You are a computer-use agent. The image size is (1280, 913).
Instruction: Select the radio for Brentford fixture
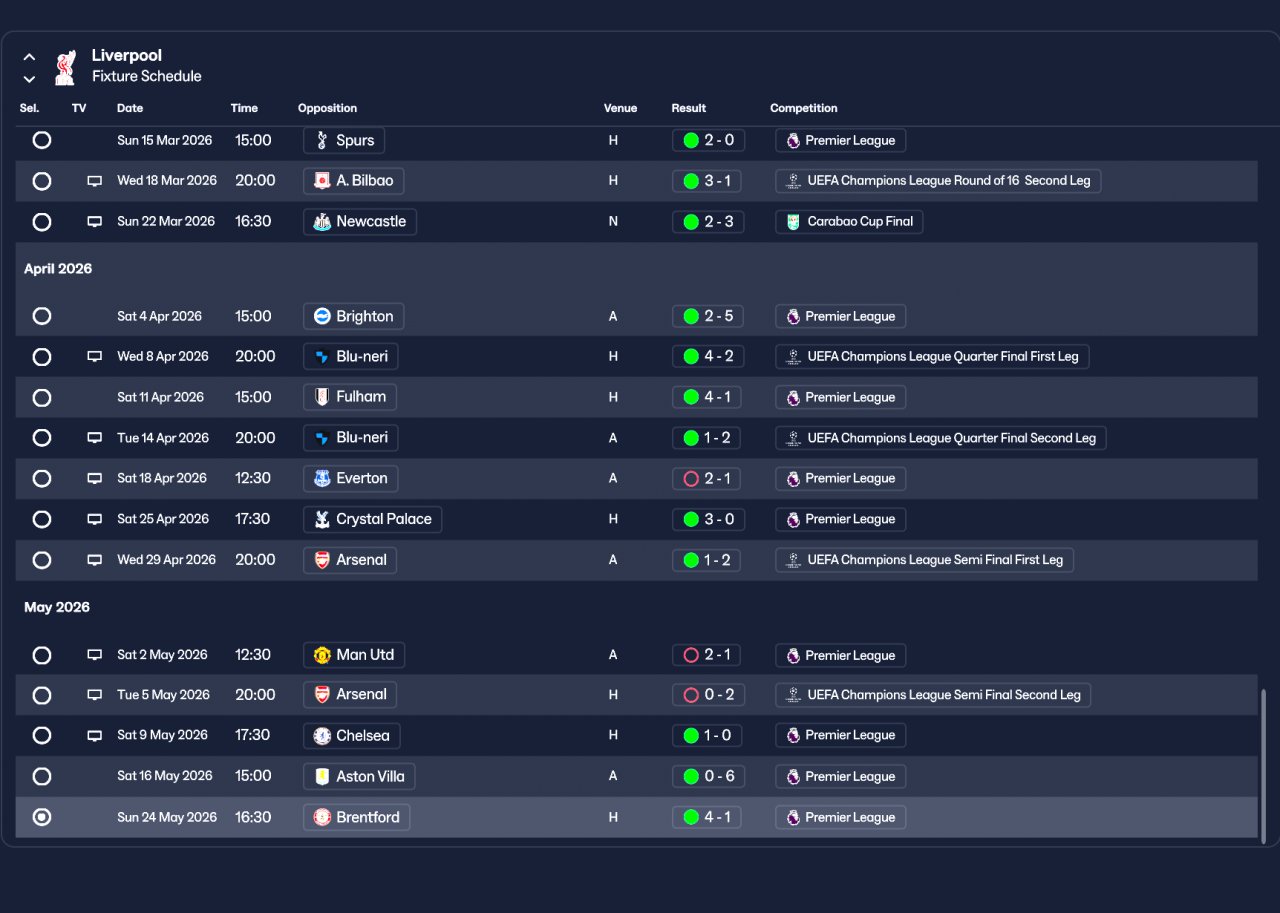click(x=42, y=817)
